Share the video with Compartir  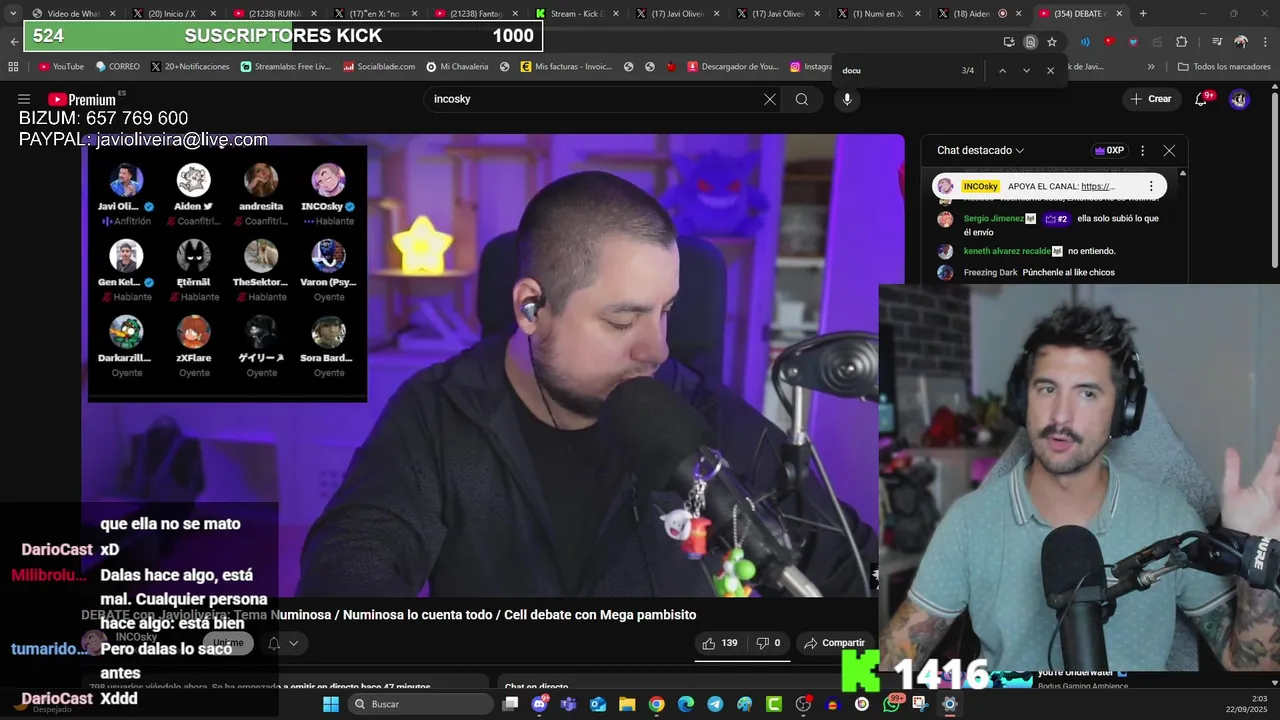click(x=834, y=643)
